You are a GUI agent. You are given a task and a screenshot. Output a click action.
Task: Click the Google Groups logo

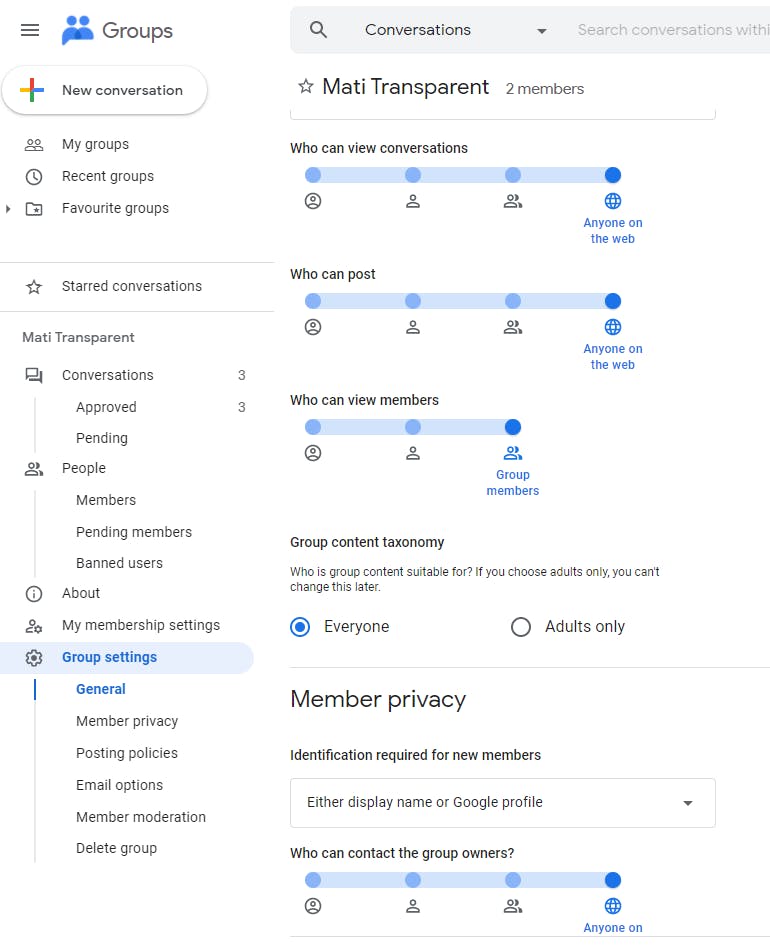pyautogui.click(x=117, y=30)
